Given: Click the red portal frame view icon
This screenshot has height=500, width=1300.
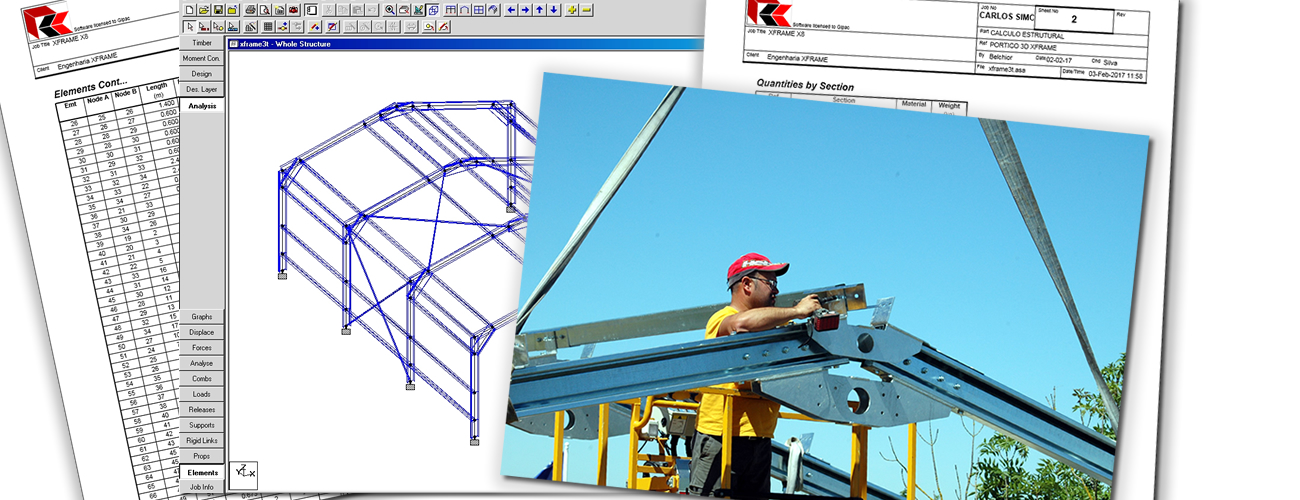Looking at the screenshot, I should (x=450, y=10).
